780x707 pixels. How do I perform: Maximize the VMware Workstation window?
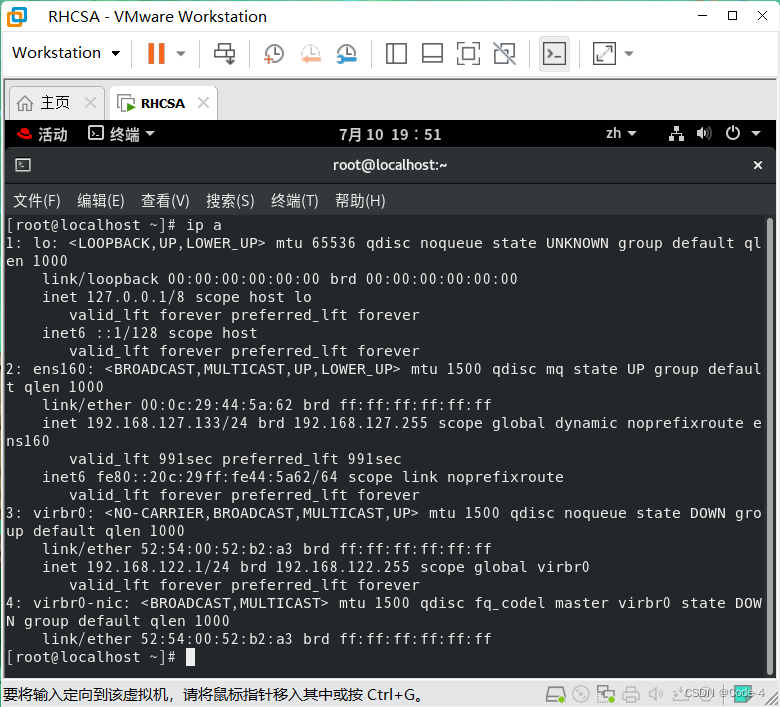[732, 16]
